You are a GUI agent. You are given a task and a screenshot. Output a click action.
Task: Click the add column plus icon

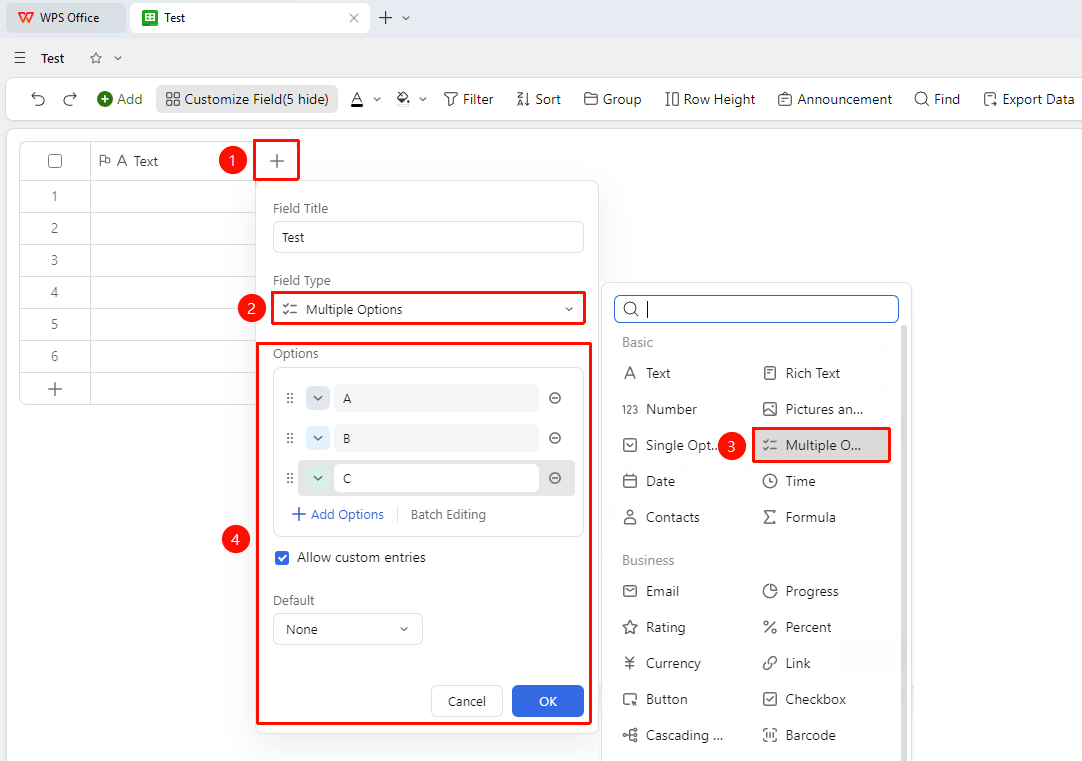click(x=277, y=161)
